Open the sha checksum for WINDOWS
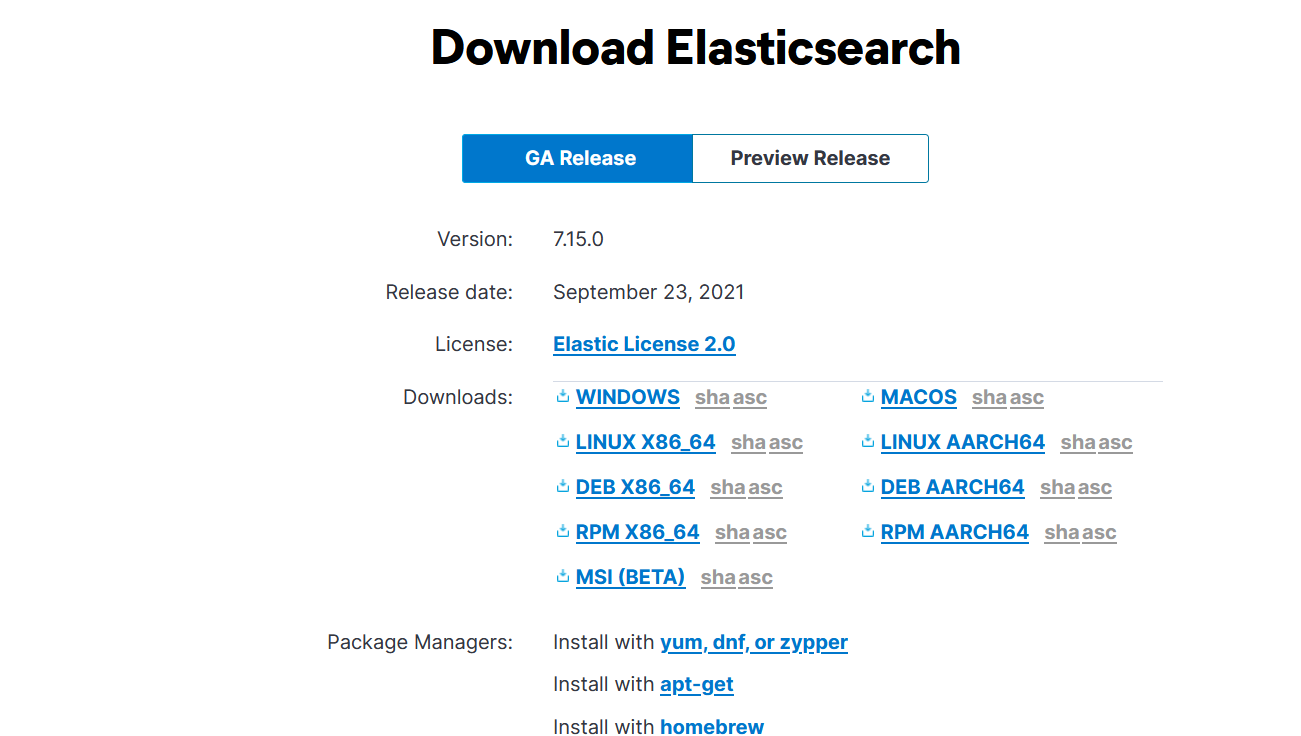 712,398
